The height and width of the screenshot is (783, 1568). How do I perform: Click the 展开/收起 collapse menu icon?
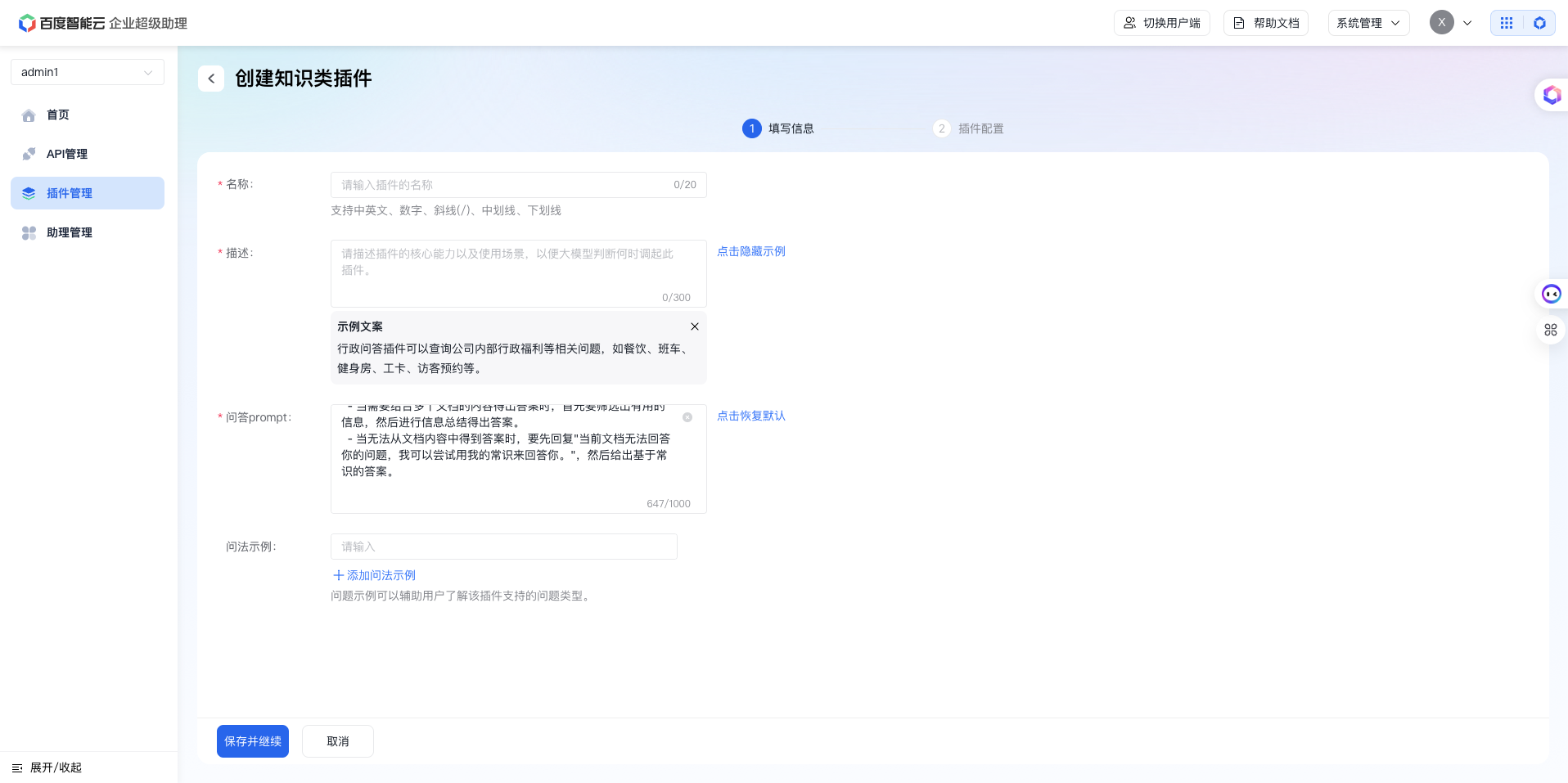(x=17, y=767)
